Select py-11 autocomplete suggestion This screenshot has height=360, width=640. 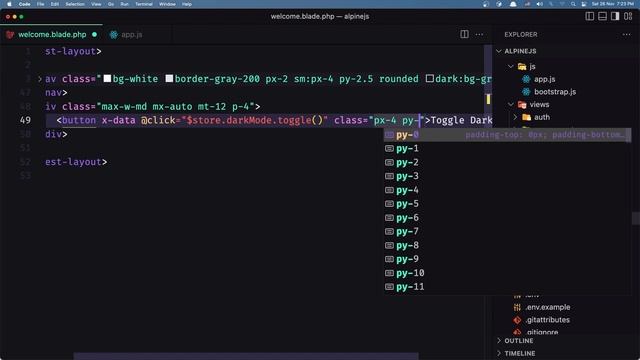tap(507, 287)
